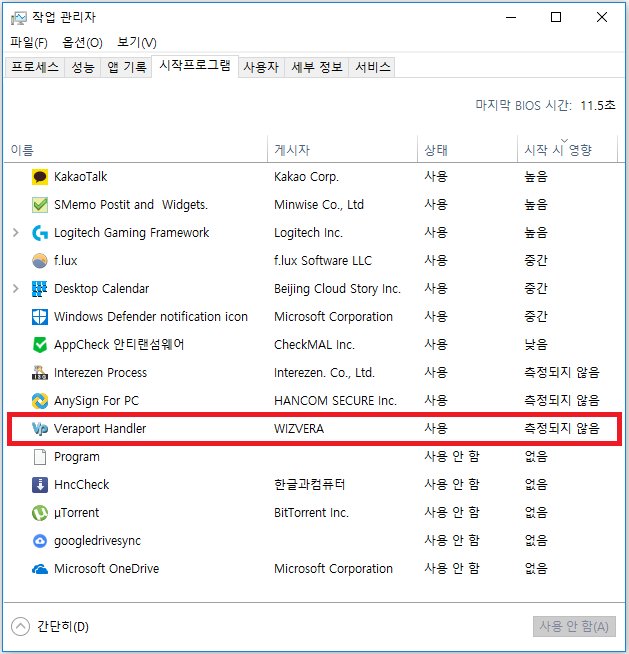This screenshot has width=629, height=654.
Task: Select the AnySign For PC row name
Action: [x=96, y=401]
